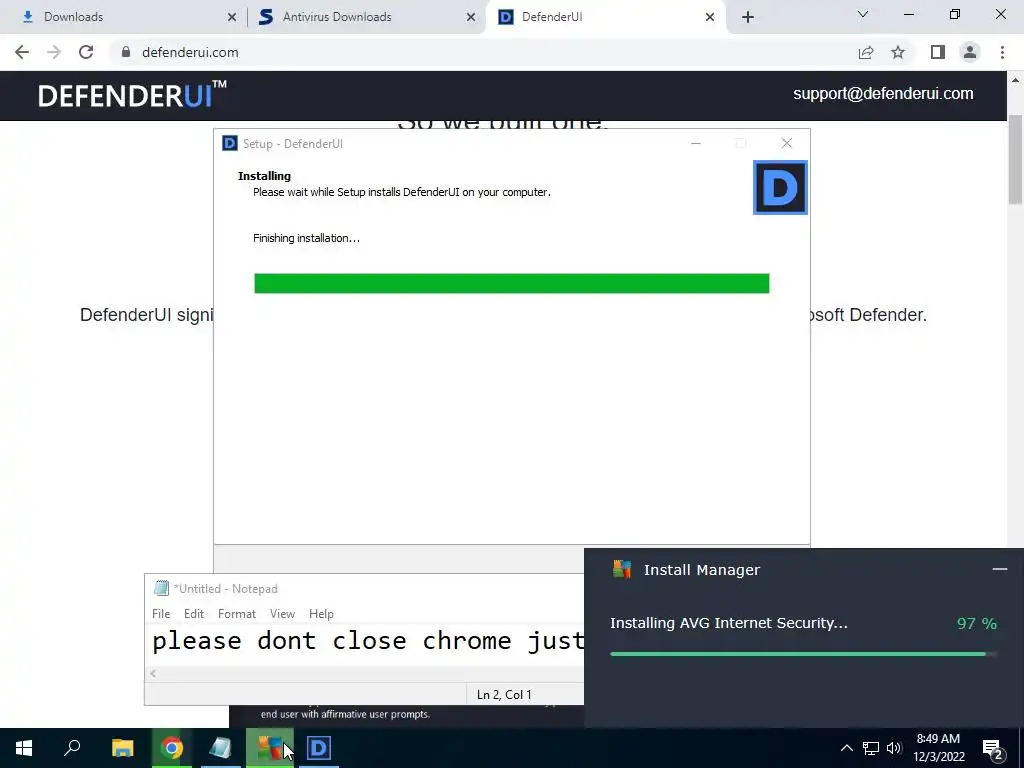Click 'Finishing installation...' status text

pos(306,238)
